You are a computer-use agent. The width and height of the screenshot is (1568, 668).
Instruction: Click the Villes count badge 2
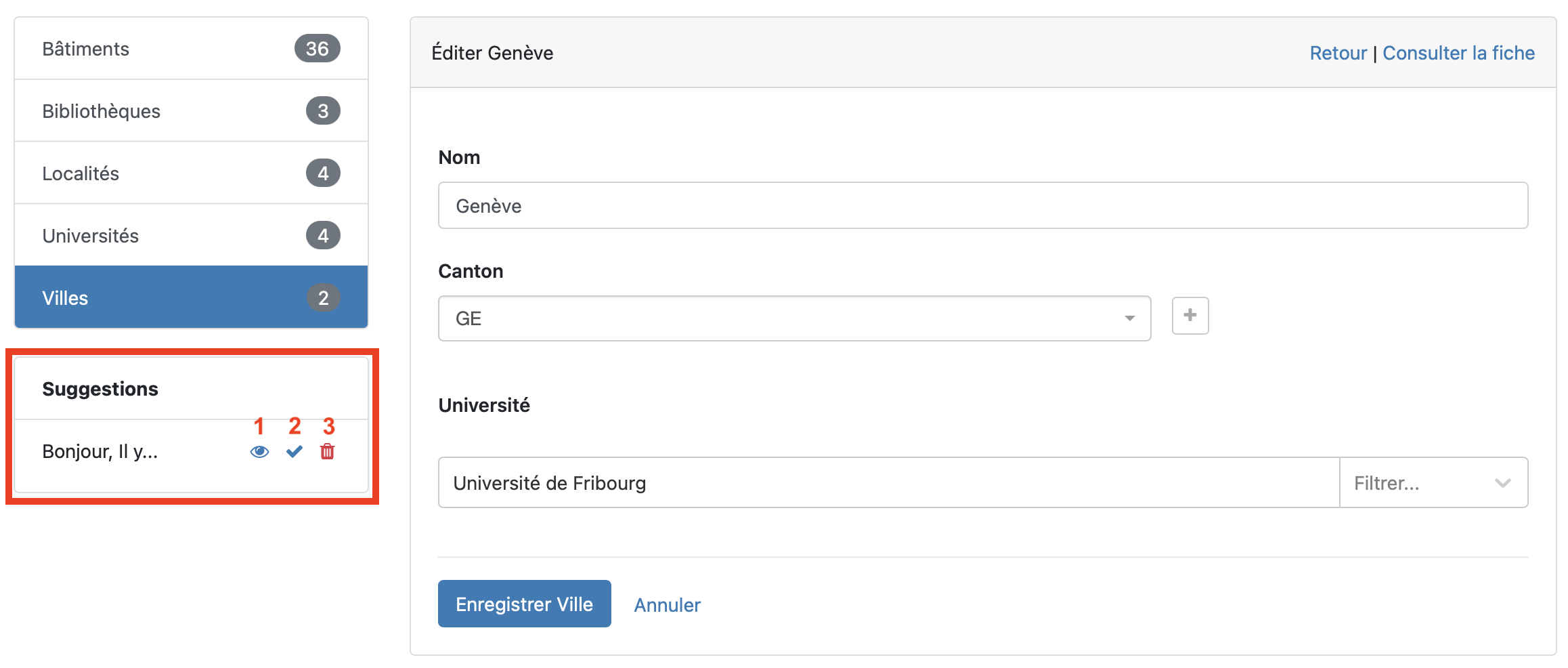tap(323, 298)
